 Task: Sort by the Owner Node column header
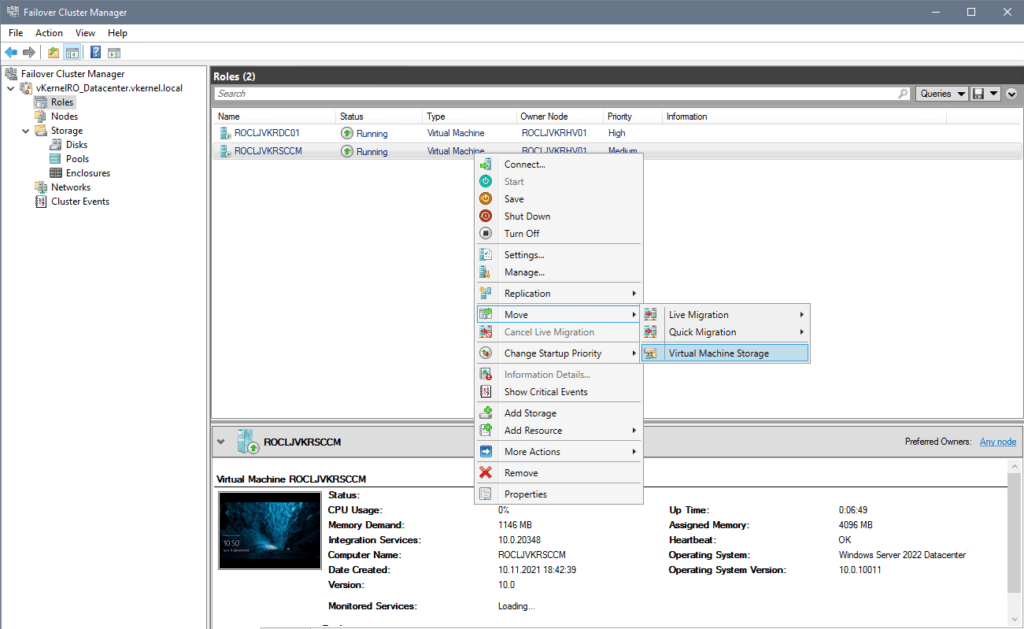(560, 116)
